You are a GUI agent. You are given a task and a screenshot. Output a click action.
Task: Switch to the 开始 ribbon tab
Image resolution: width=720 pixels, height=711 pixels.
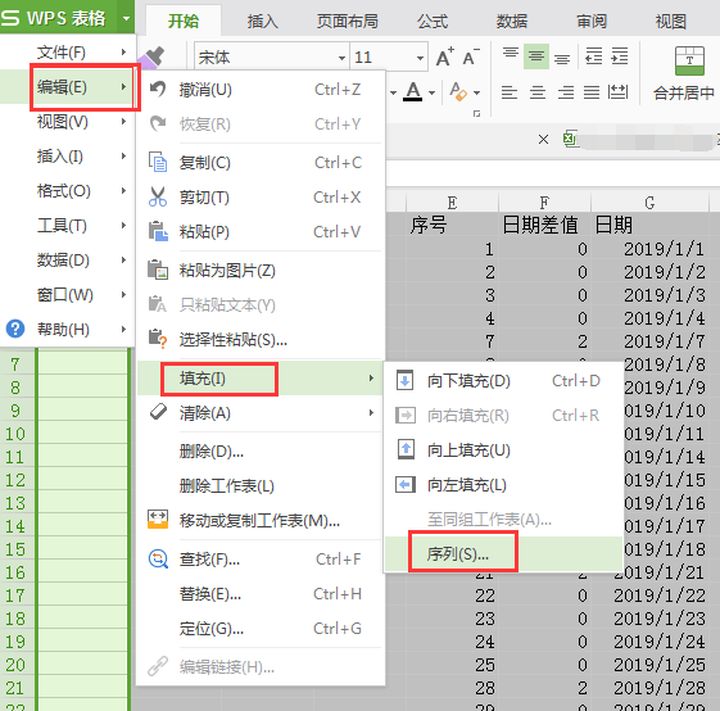[x=183, y=21]
